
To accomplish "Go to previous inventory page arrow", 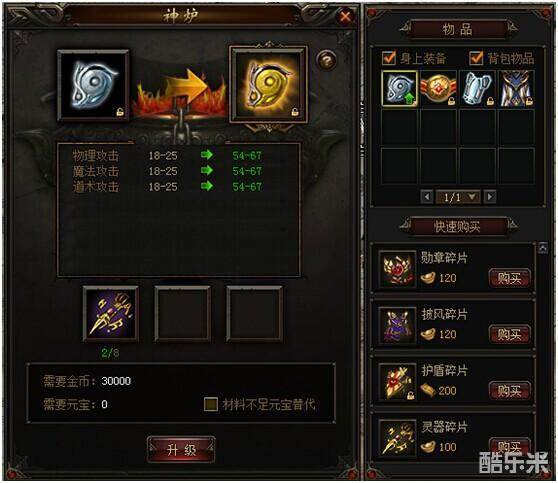I will pyautogui.click(x=427, y=197).
